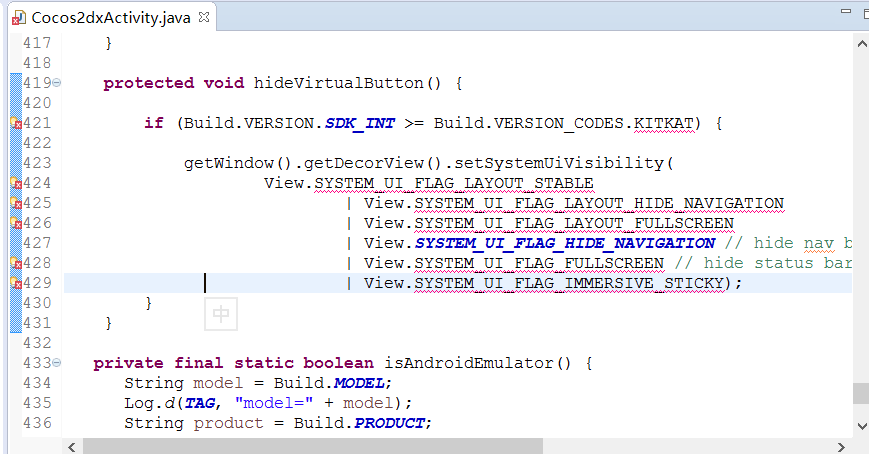The width and height of the screenshot is (869, 454).
Task: Click the horizontal scrollbar right arrow
Action: pyautogui.click(x=841, y=447)
